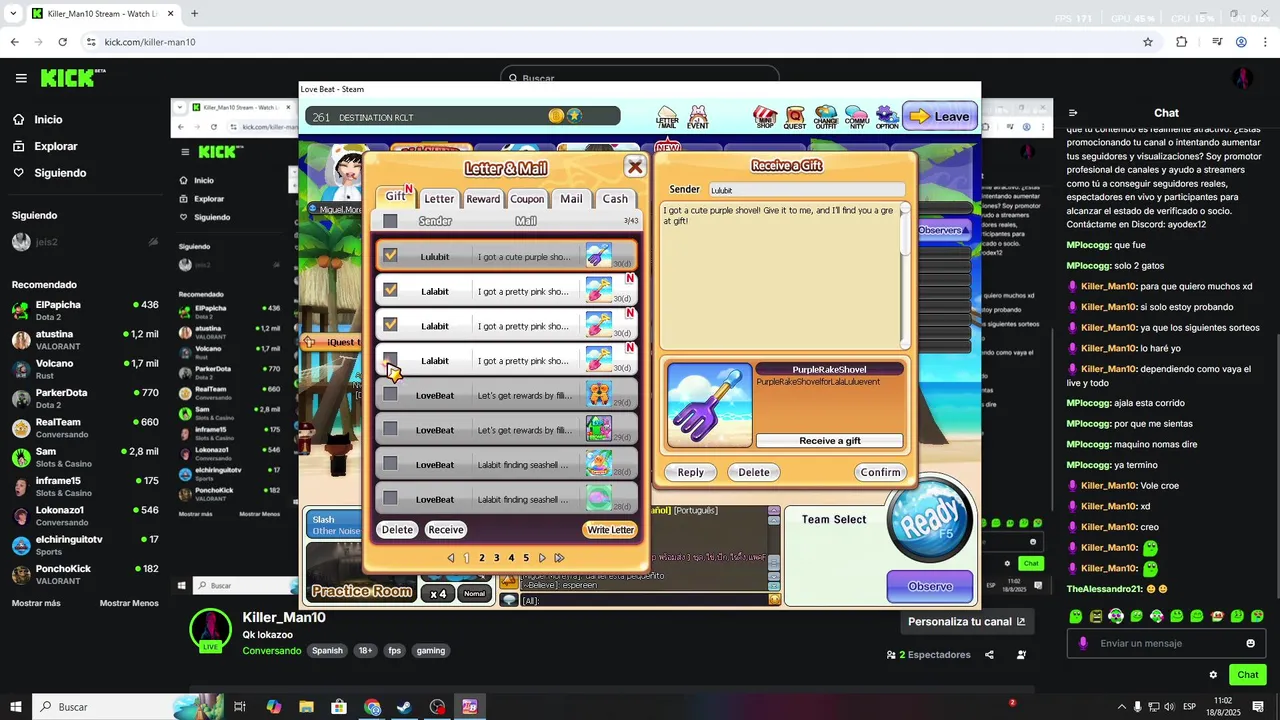This screenshot has height=720, width=1280.
Task: Open Chrome from the taskbar
Action: point(372,707)
